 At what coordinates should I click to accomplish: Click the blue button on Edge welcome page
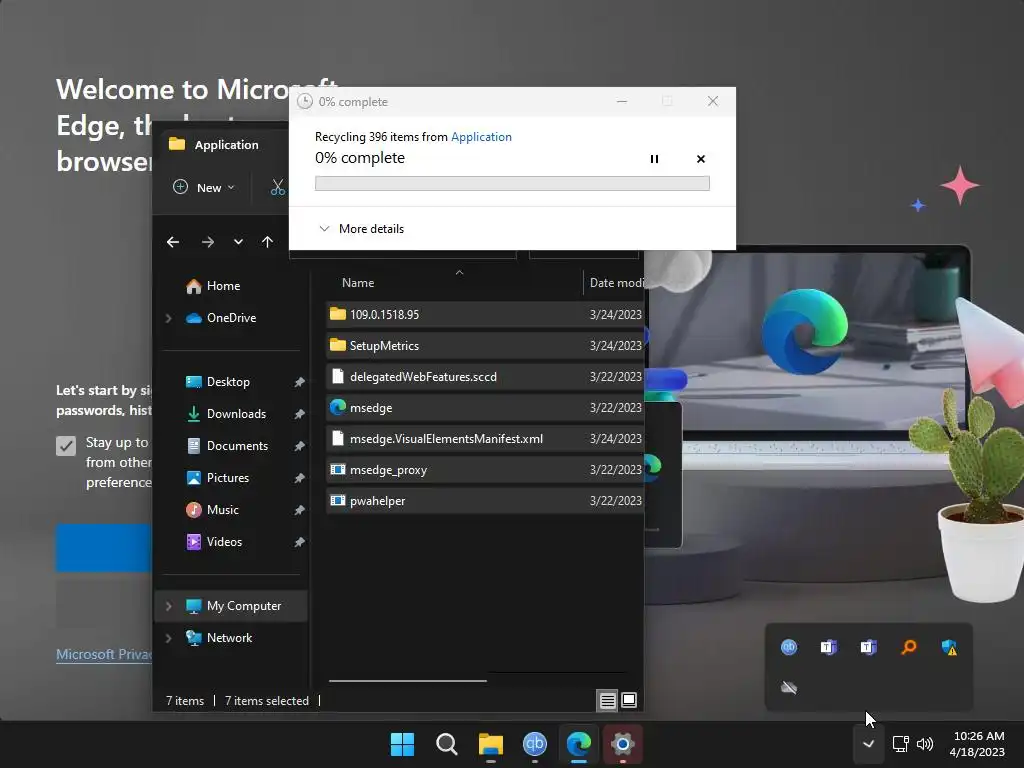104,548
